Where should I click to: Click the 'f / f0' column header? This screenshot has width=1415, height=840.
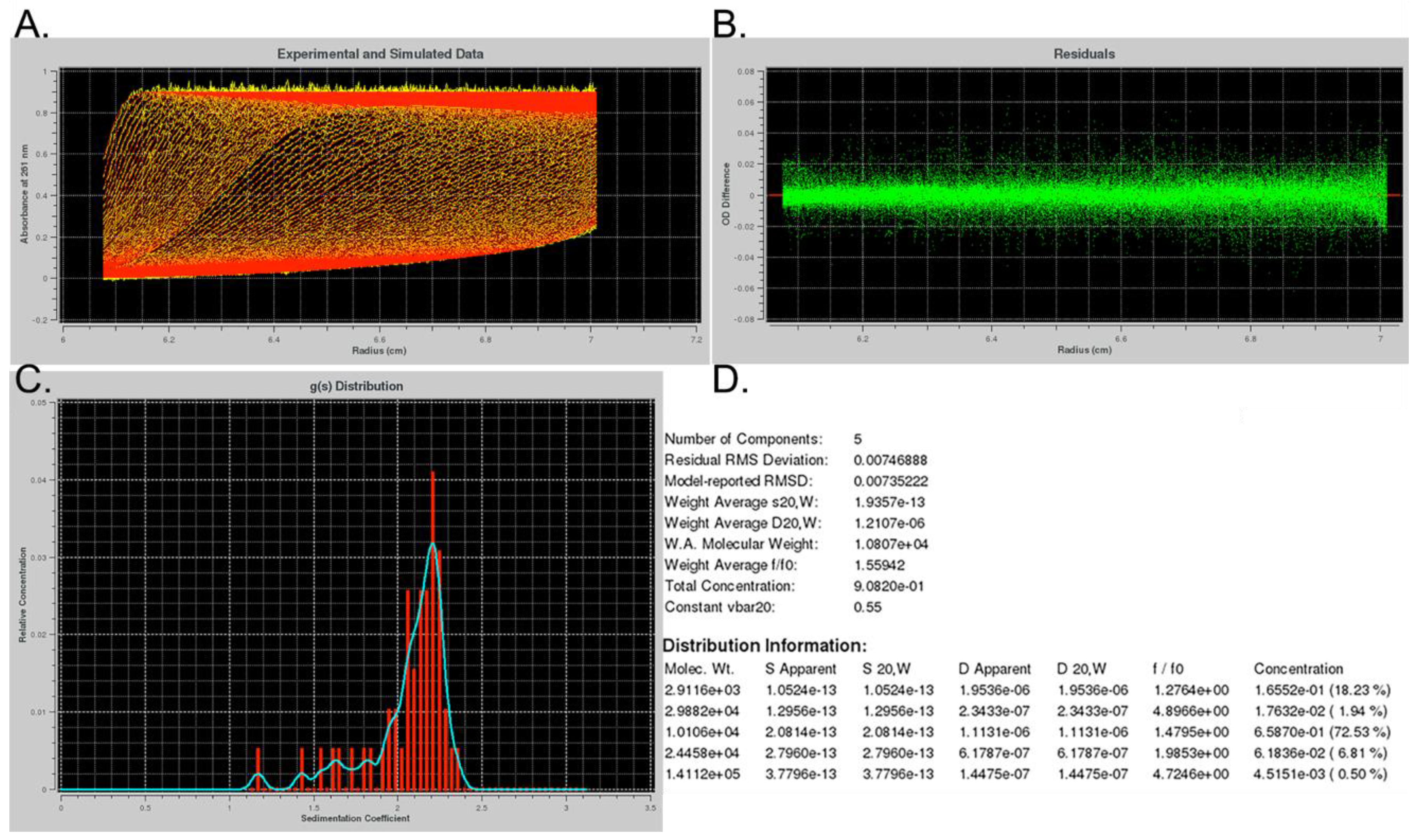click(1168, 669)
